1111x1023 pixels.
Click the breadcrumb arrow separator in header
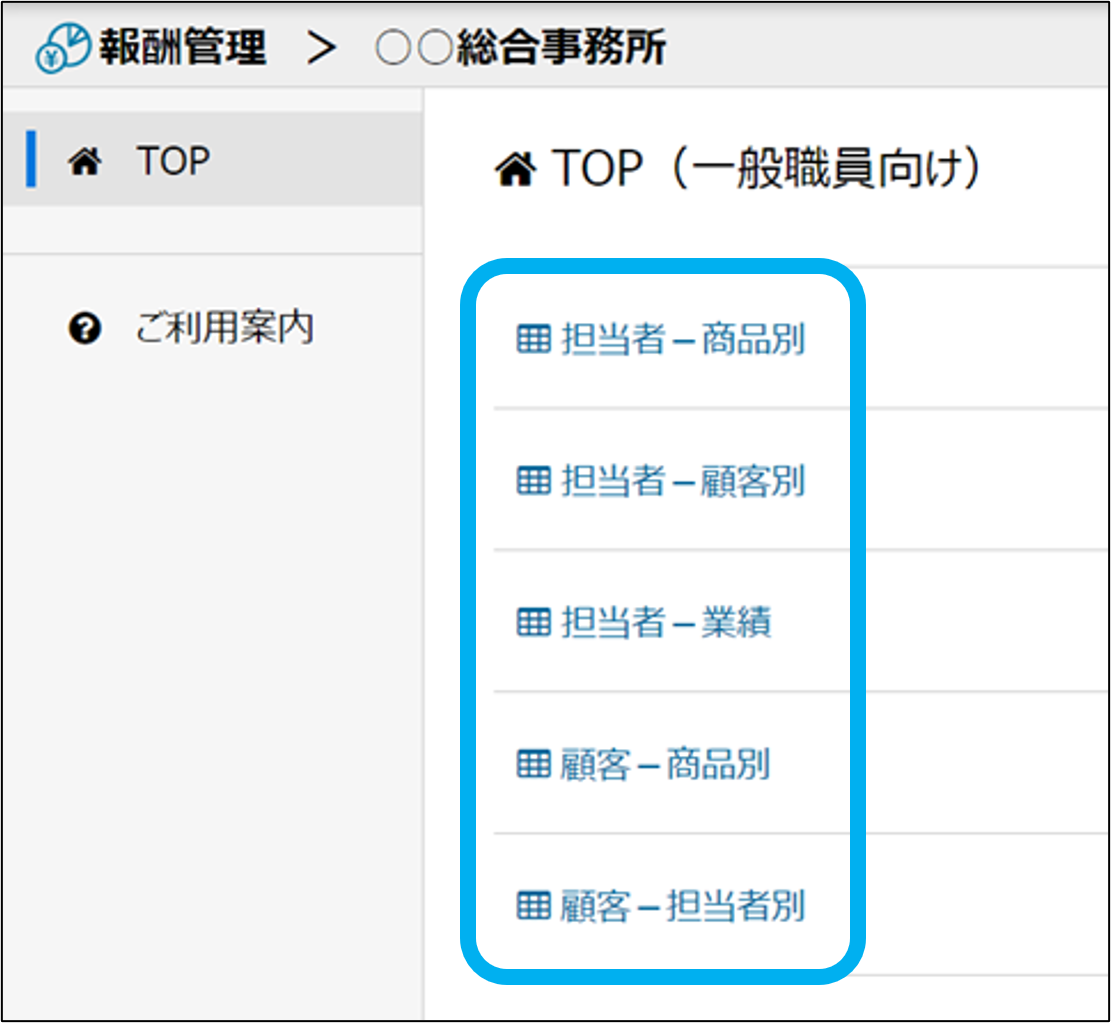coord(321,48)
